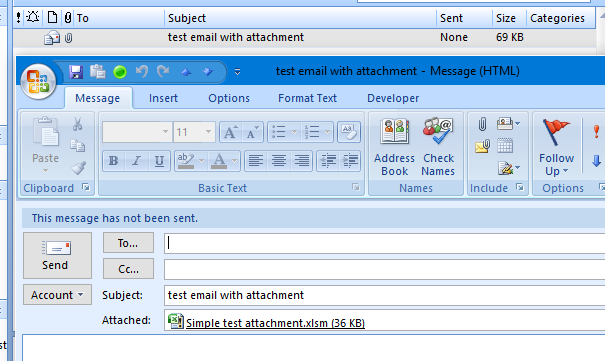This screenshot has width=605, height=361.
Task: Click into the To recipients field
Action: 384,243
